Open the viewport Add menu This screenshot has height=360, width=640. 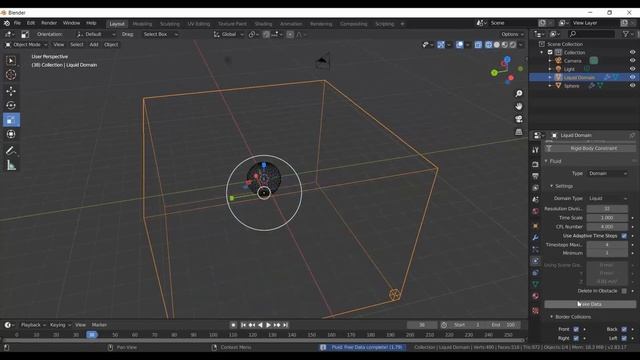pos(94,44)
